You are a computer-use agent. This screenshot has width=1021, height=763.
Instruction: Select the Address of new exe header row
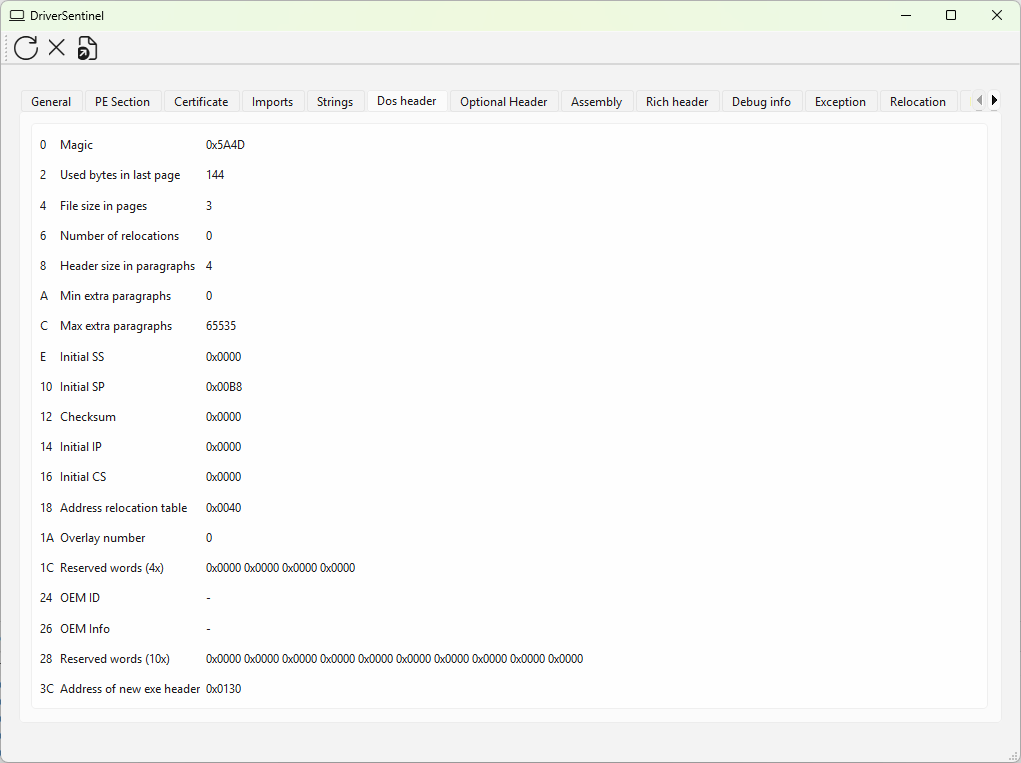[130, 689]
